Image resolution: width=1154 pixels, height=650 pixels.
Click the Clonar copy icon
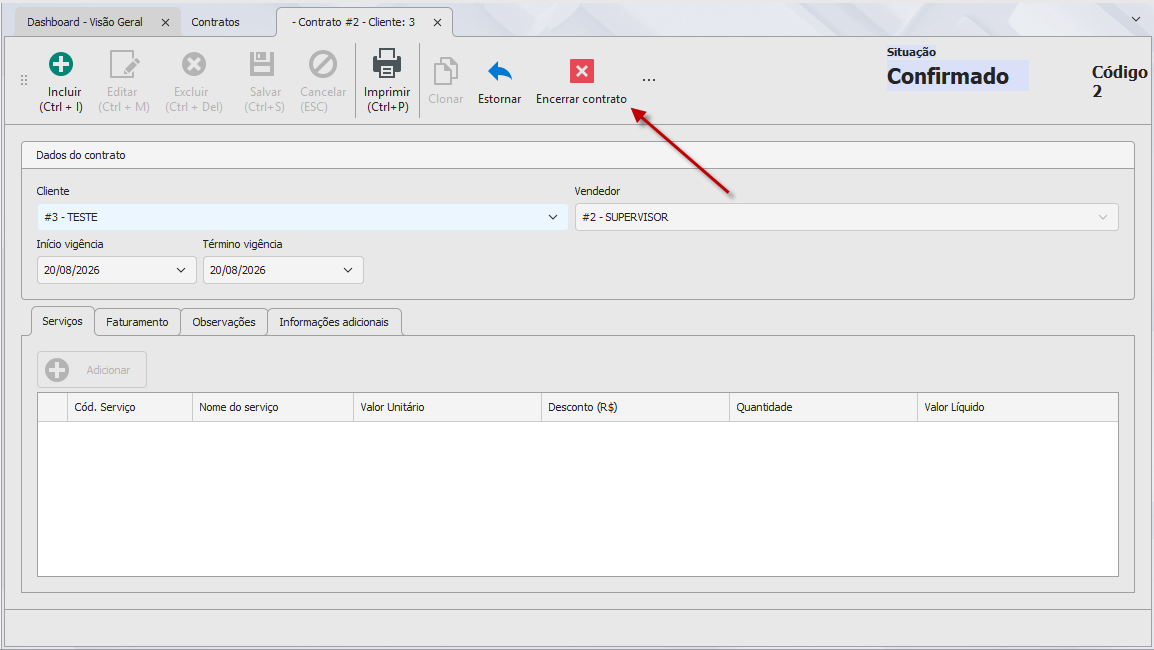(445, 71)
